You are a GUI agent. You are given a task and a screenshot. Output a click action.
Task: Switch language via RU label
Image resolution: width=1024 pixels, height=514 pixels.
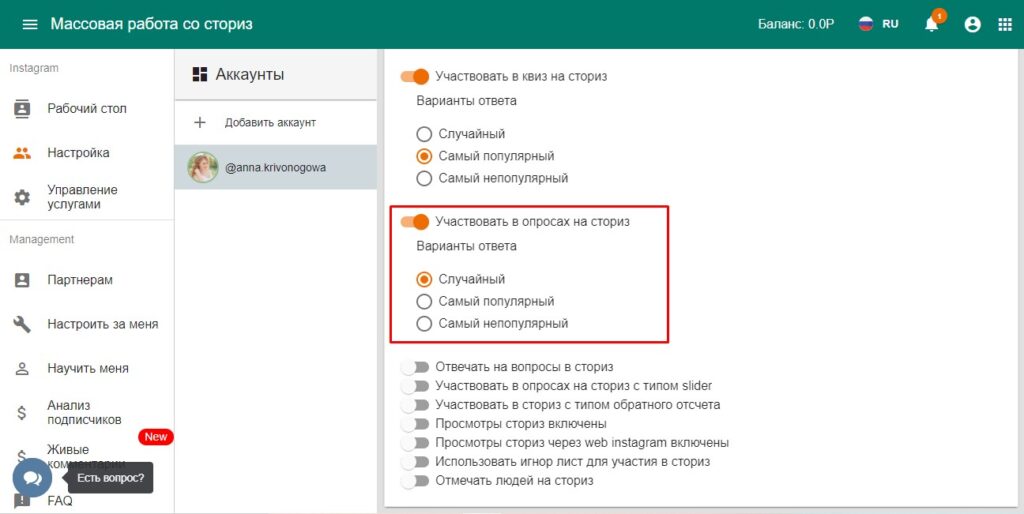(890, 24)
